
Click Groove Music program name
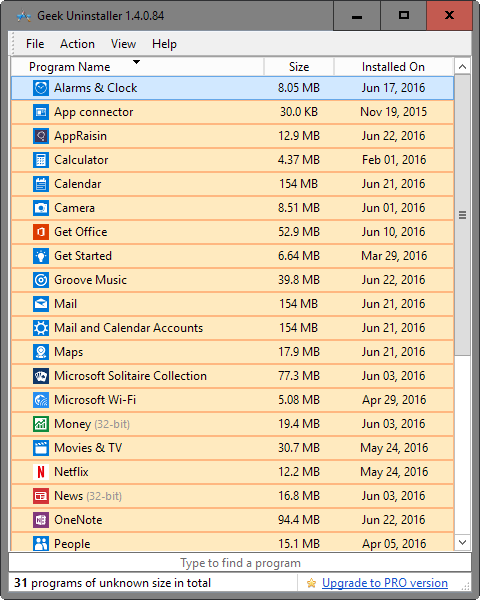(x=90, y=280)
